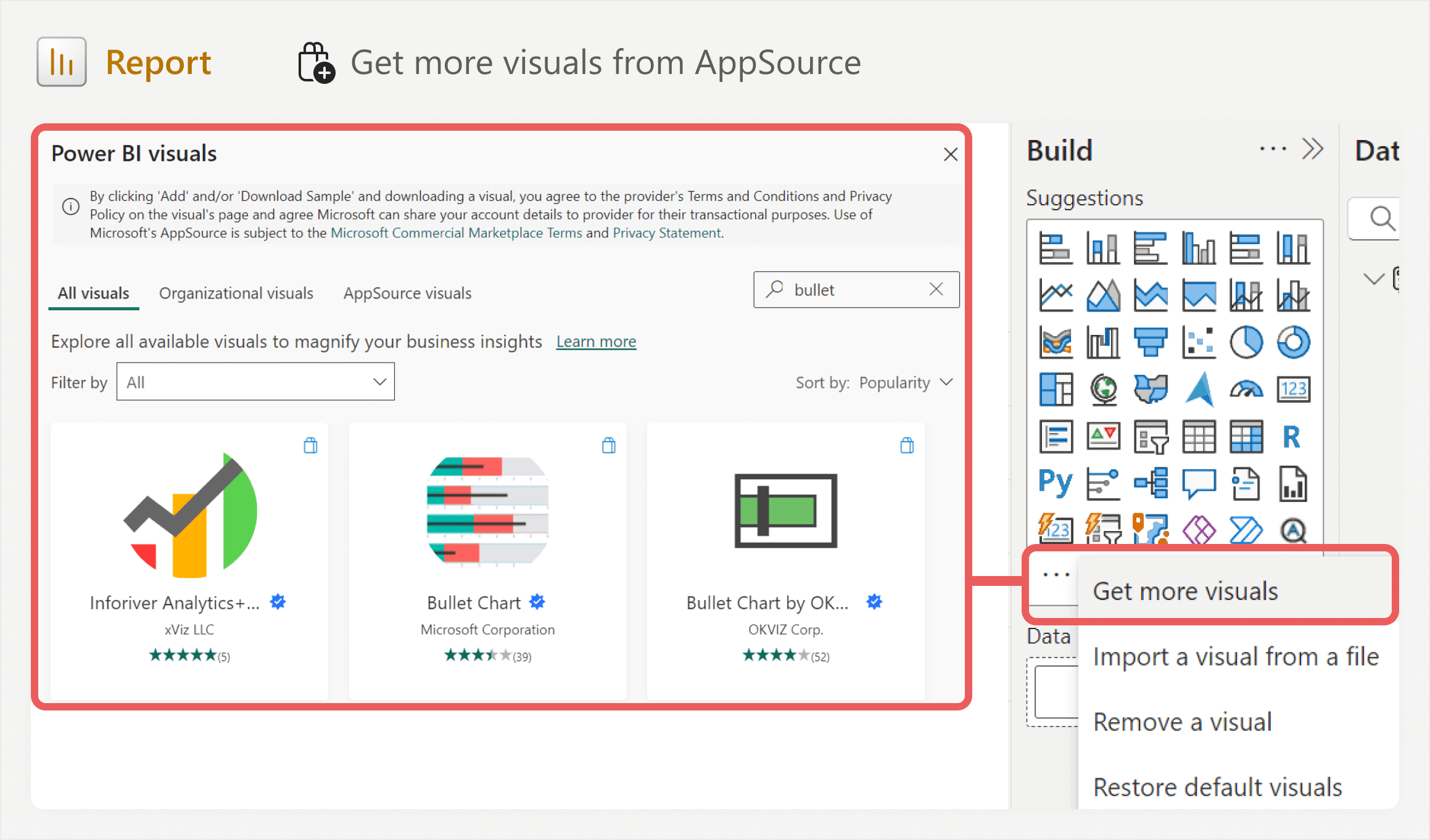Select the table visual
The height and width of the screenshot is (840, 1430).
[1199, 437]
